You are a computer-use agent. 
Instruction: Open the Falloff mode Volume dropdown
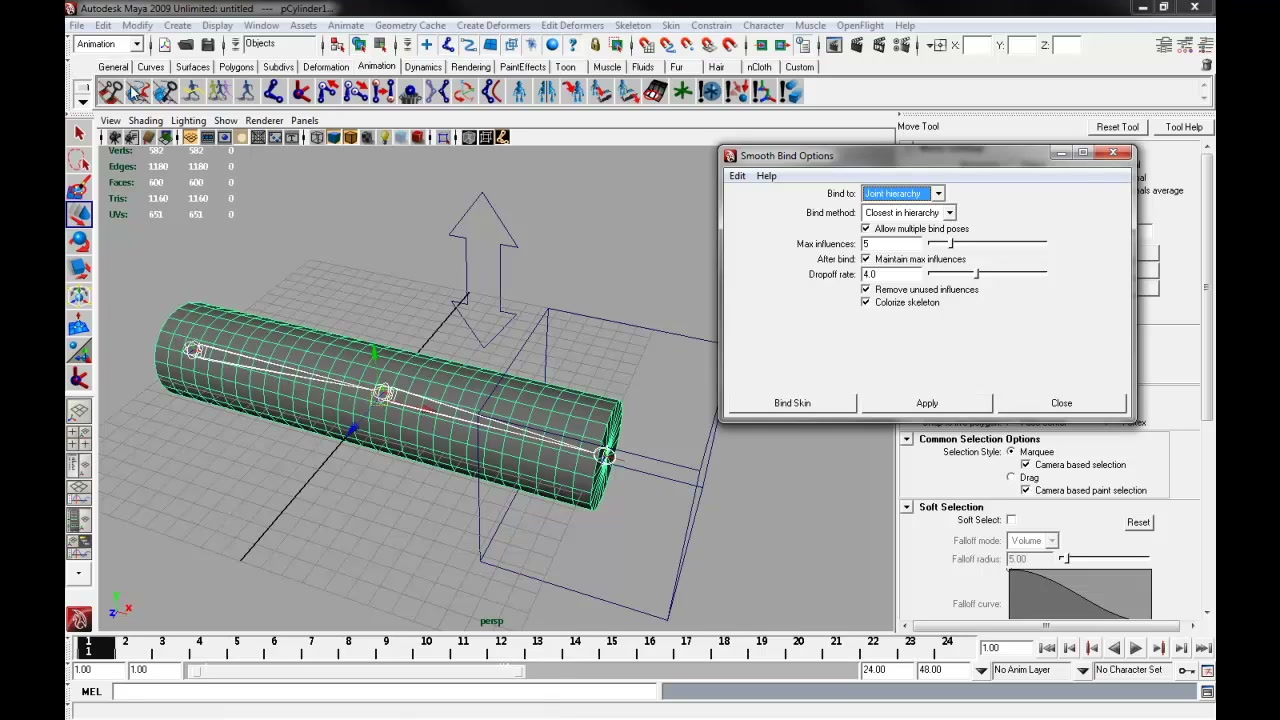click(1033, 541)
